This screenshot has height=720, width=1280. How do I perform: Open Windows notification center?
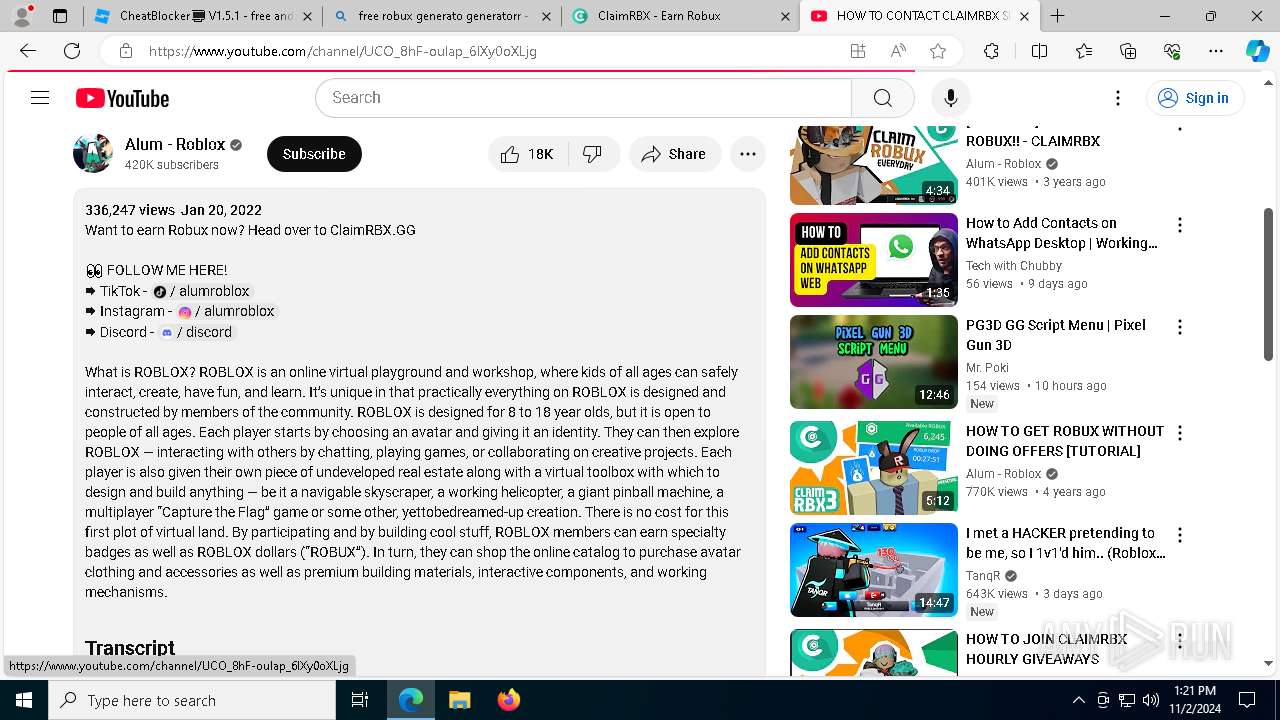click(x=1247, y=700)
